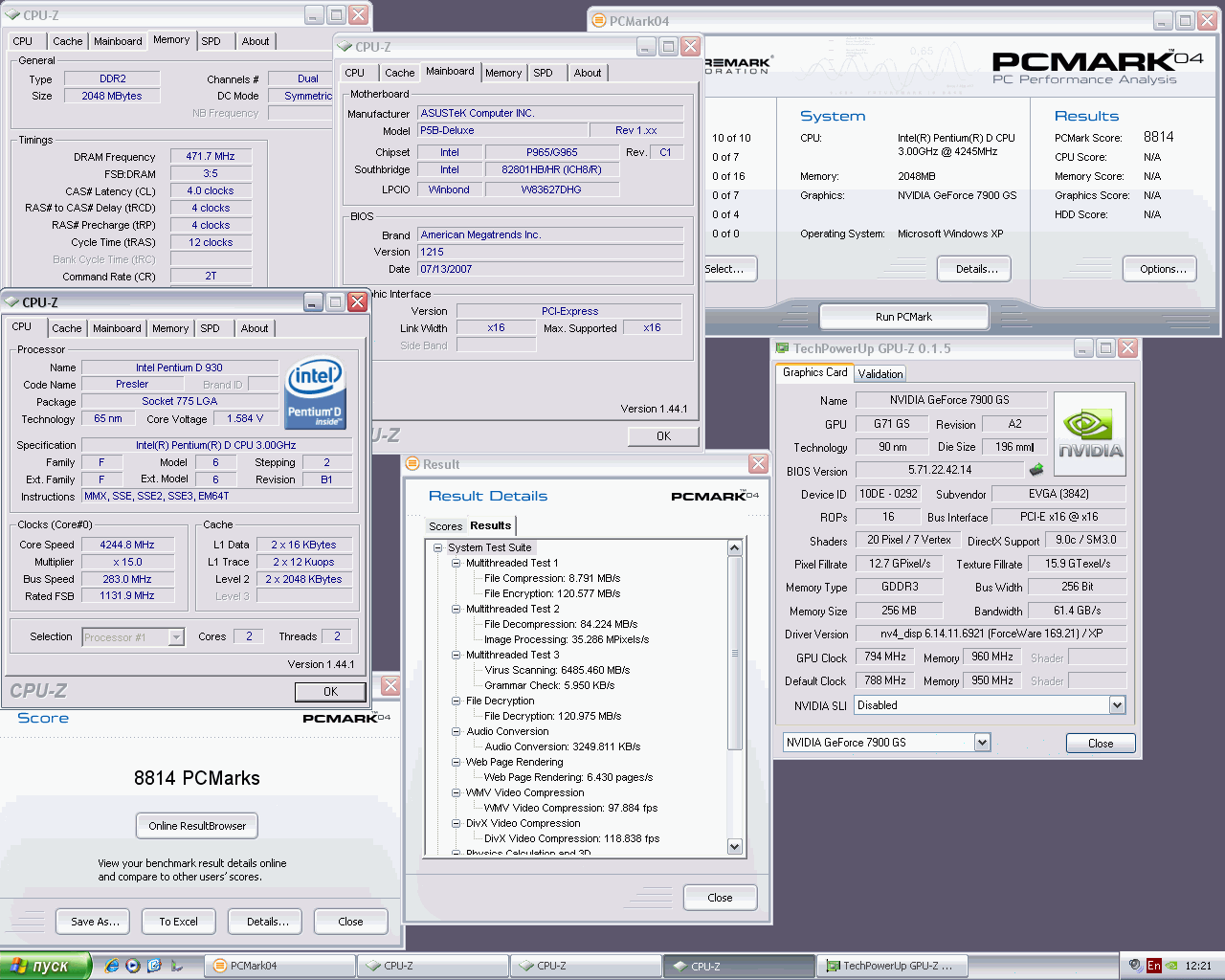Collapse the File Decryption node
This screenshot has width=1225, height=980.
point(457,701)
